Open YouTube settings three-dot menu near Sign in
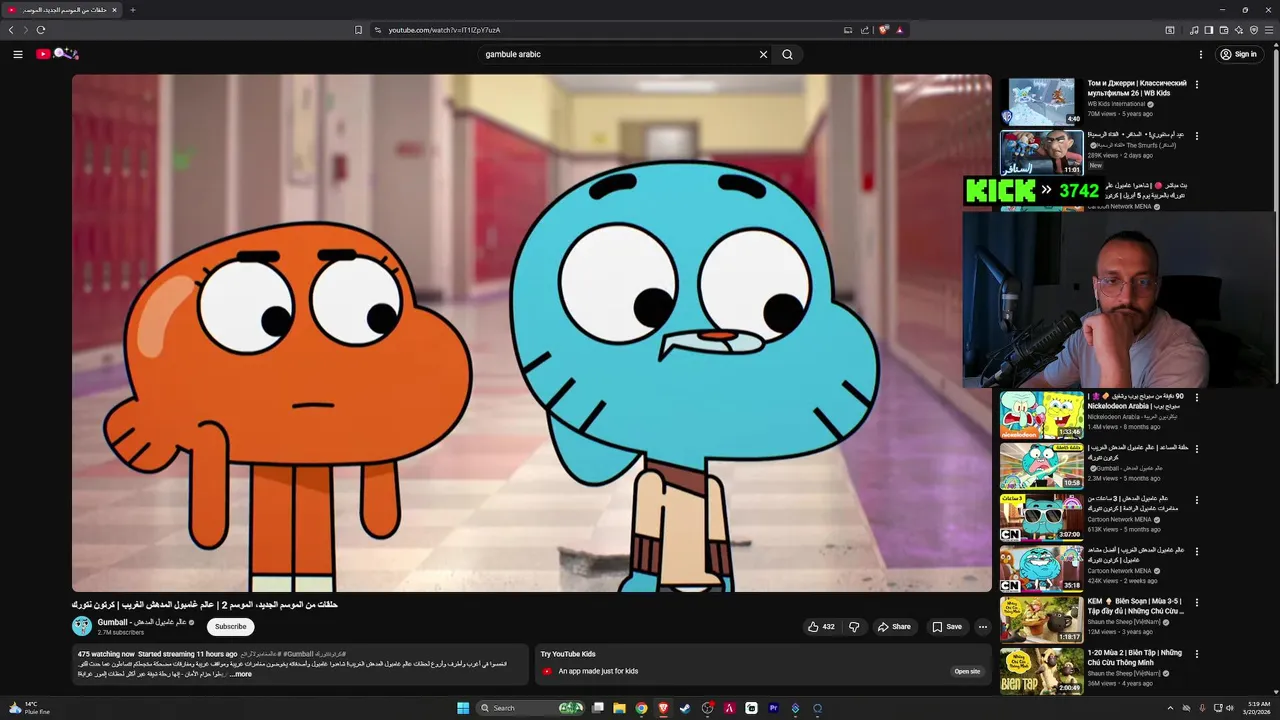Image resolution: width=1280 pixels, height=720 pixels. click(x=1201, y=54)
